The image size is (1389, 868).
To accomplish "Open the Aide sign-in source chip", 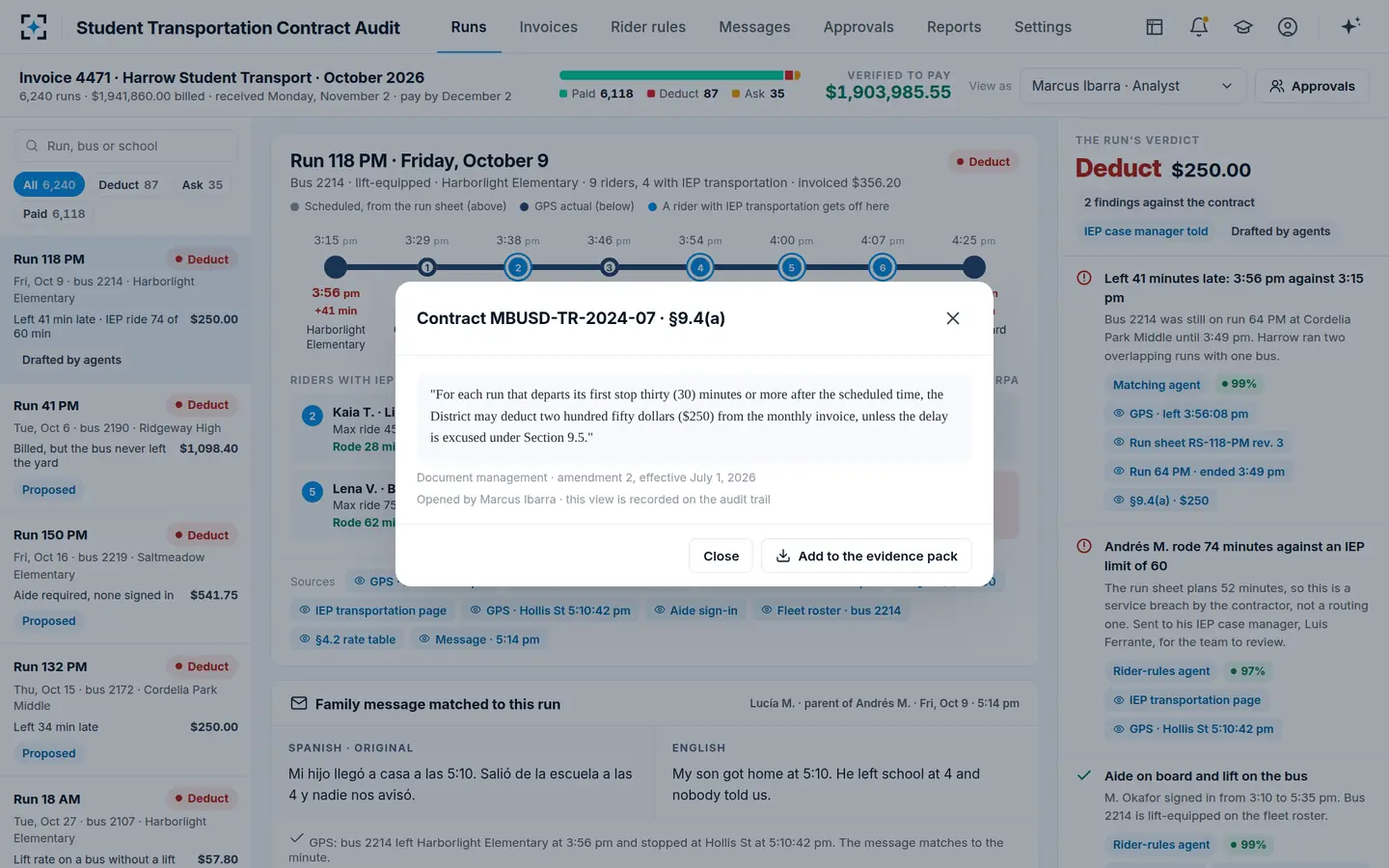I will tap(695, 610).
